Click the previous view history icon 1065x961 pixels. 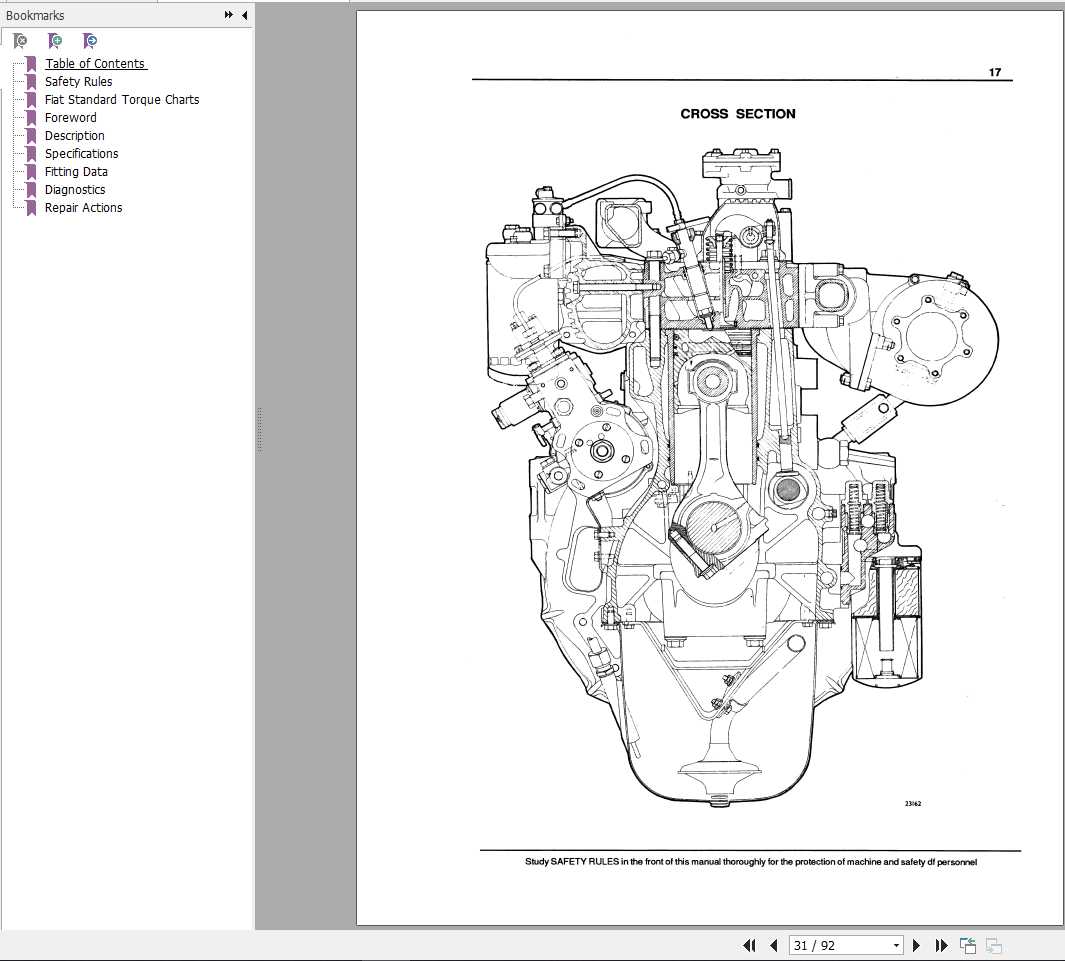point(967,944)
